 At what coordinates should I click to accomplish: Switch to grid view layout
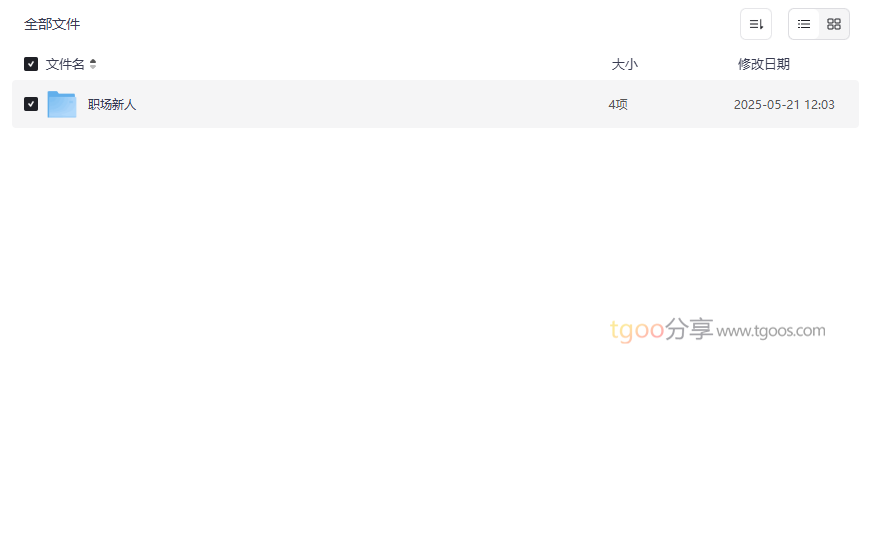tap(834, 24)
